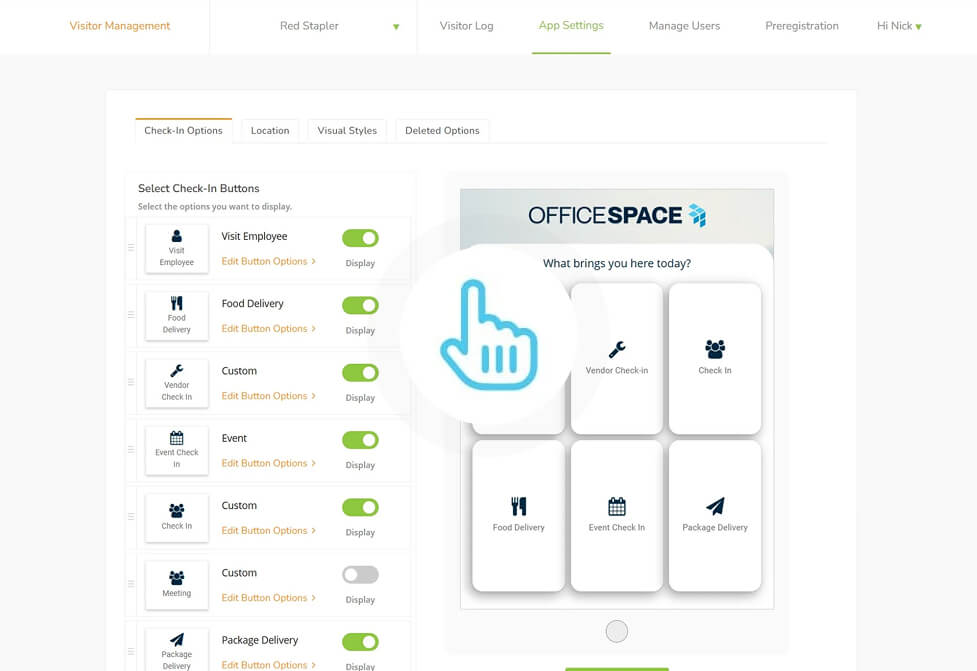Open the Visitor Log page
Image resolution: width=977 pixels, height=671 pixels.
(466, 26)
